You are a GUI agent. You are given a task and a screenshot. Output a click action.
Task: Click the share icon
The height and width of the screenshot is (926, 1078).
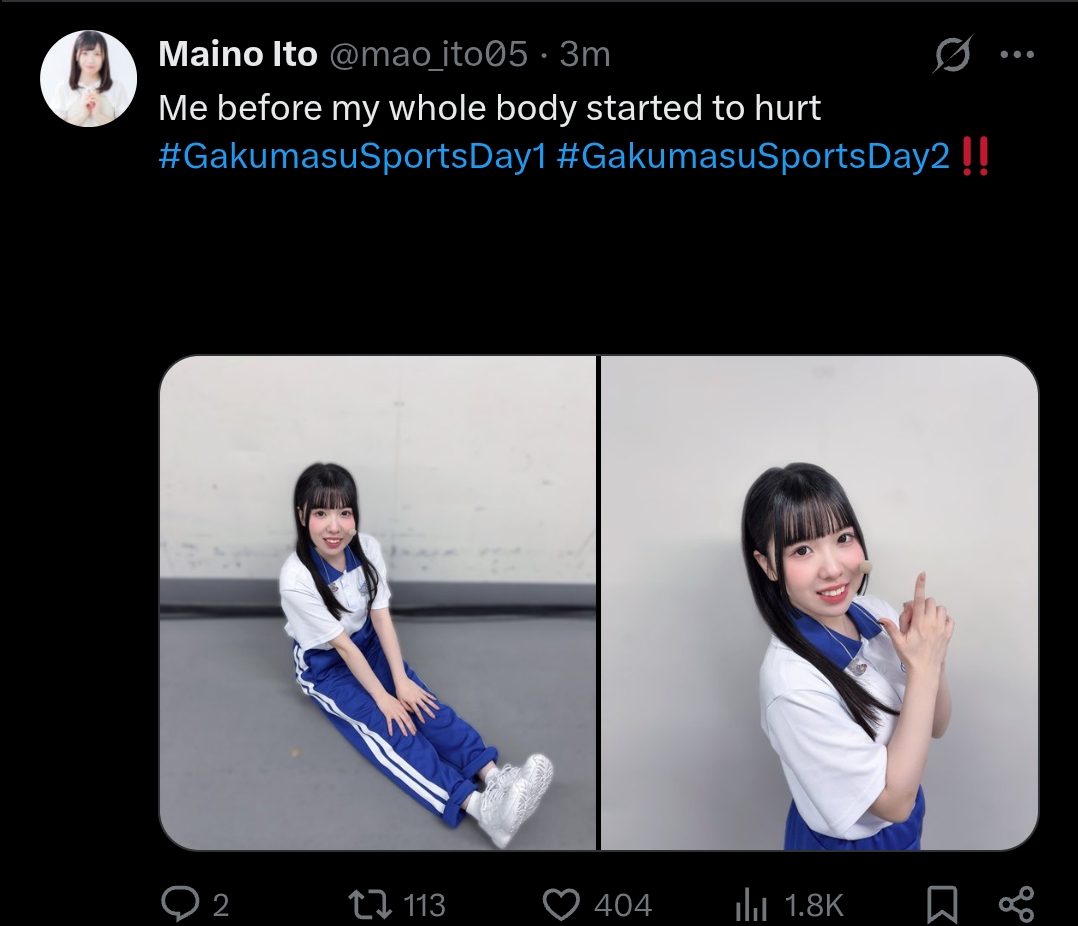1016,904
